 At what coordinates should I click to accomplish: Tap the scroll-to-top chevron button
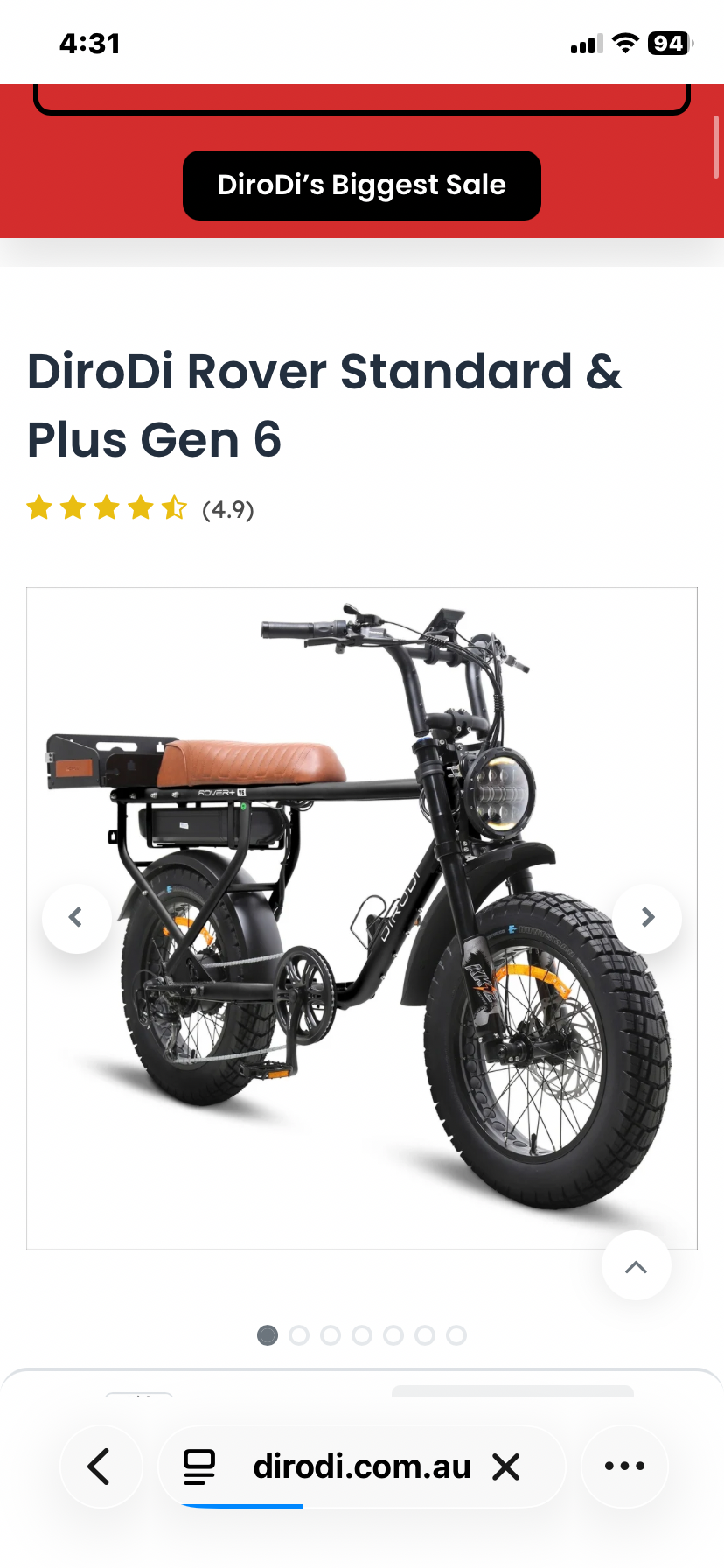pos(637,1266)
